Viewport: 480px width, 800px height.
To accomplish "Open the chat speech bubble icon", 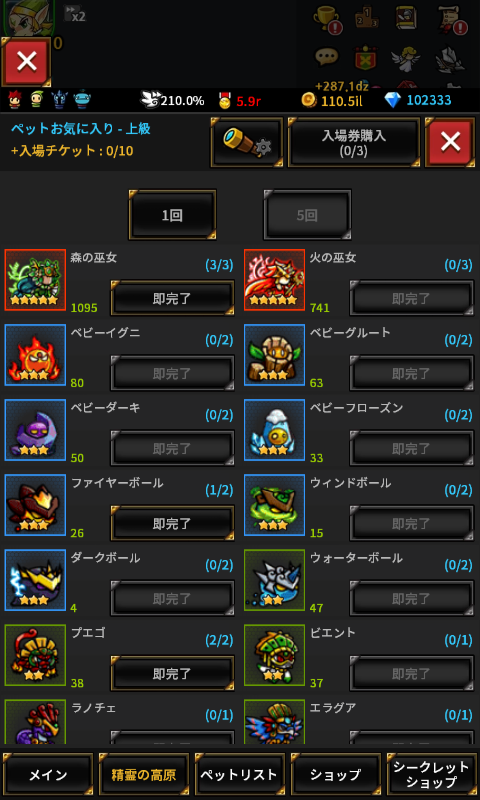I will [326, 58].
